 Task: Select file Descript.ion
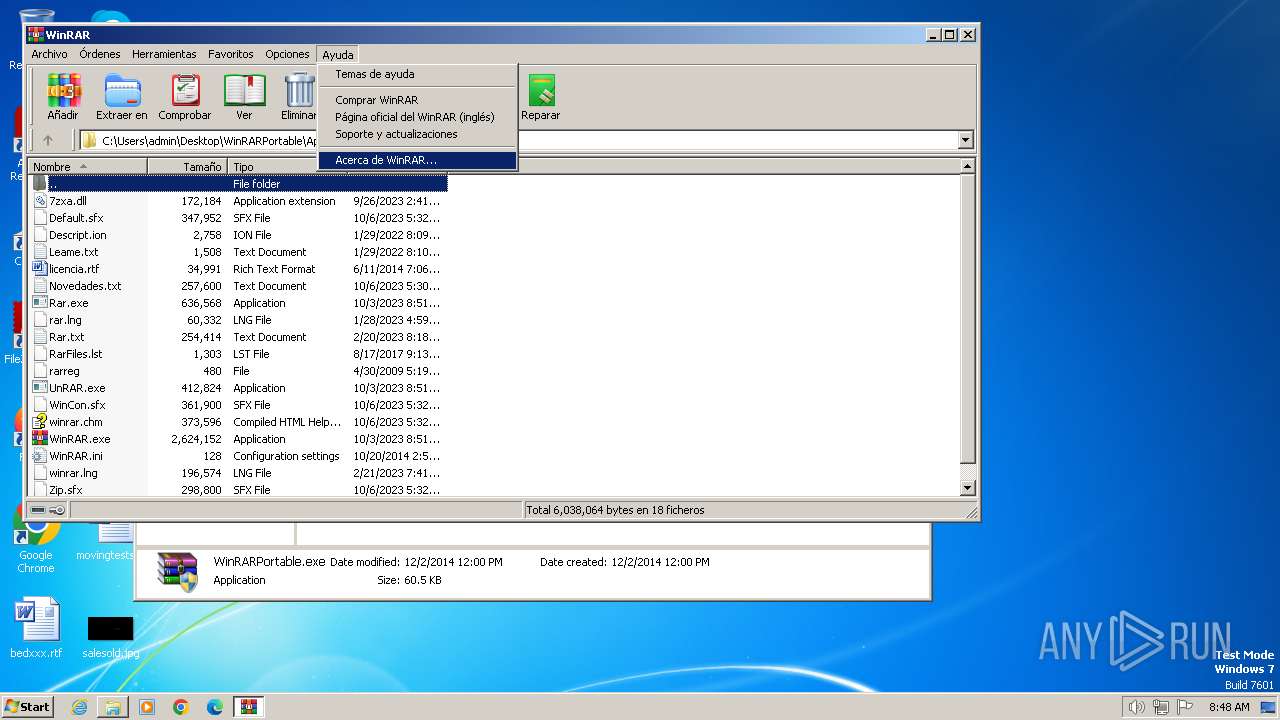[x=77, y=235]
